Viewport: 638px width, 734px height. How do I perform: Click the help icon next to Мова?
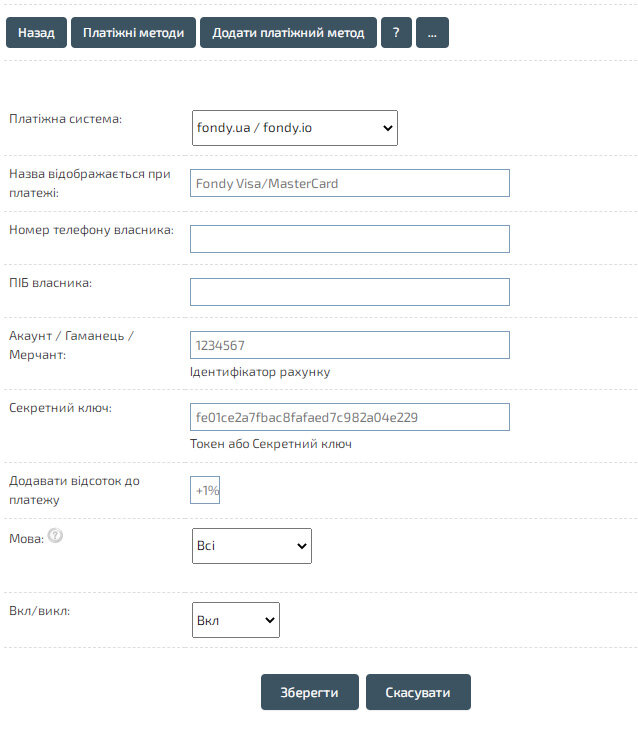pos(55,536)
